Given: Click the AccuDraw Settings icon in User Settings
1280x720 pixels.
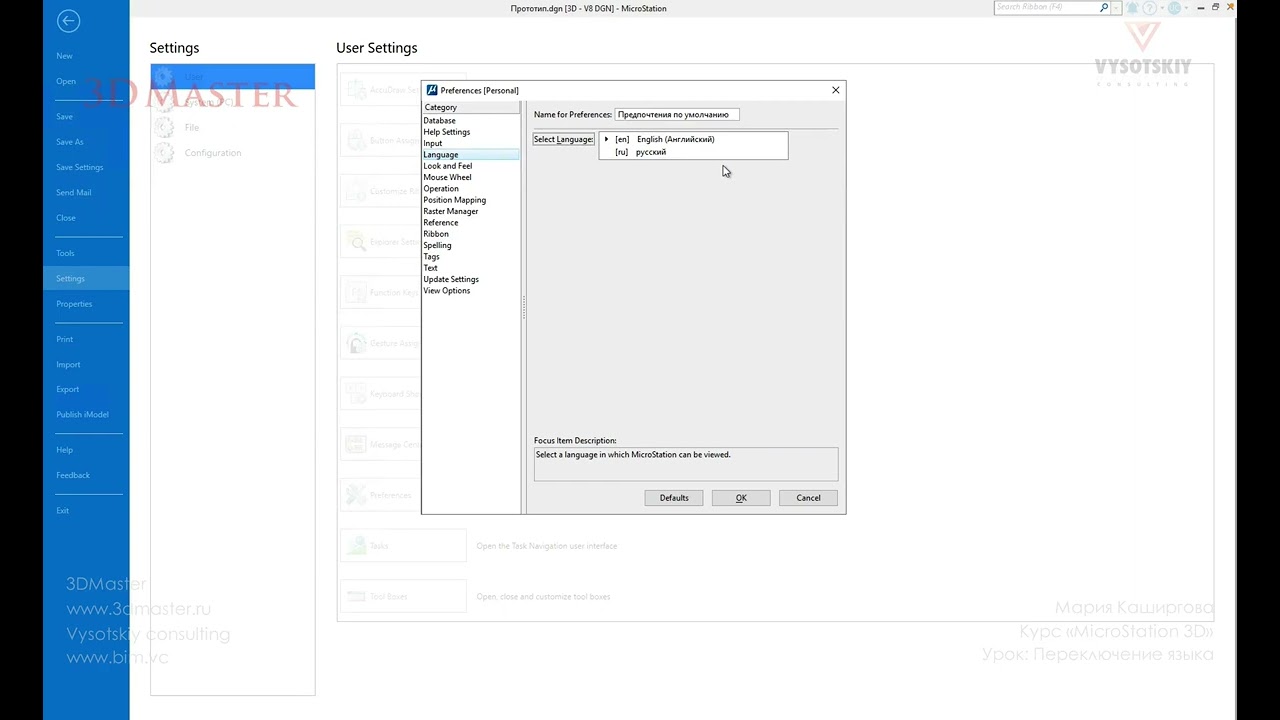Looking at the screenshot, I should coord(356,90).
